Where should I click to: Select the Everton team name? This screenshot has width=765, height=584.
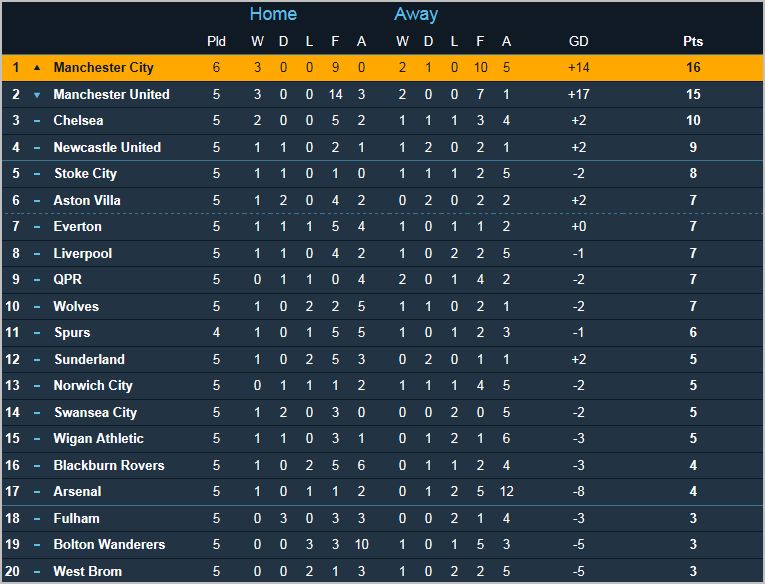[79, 227]
